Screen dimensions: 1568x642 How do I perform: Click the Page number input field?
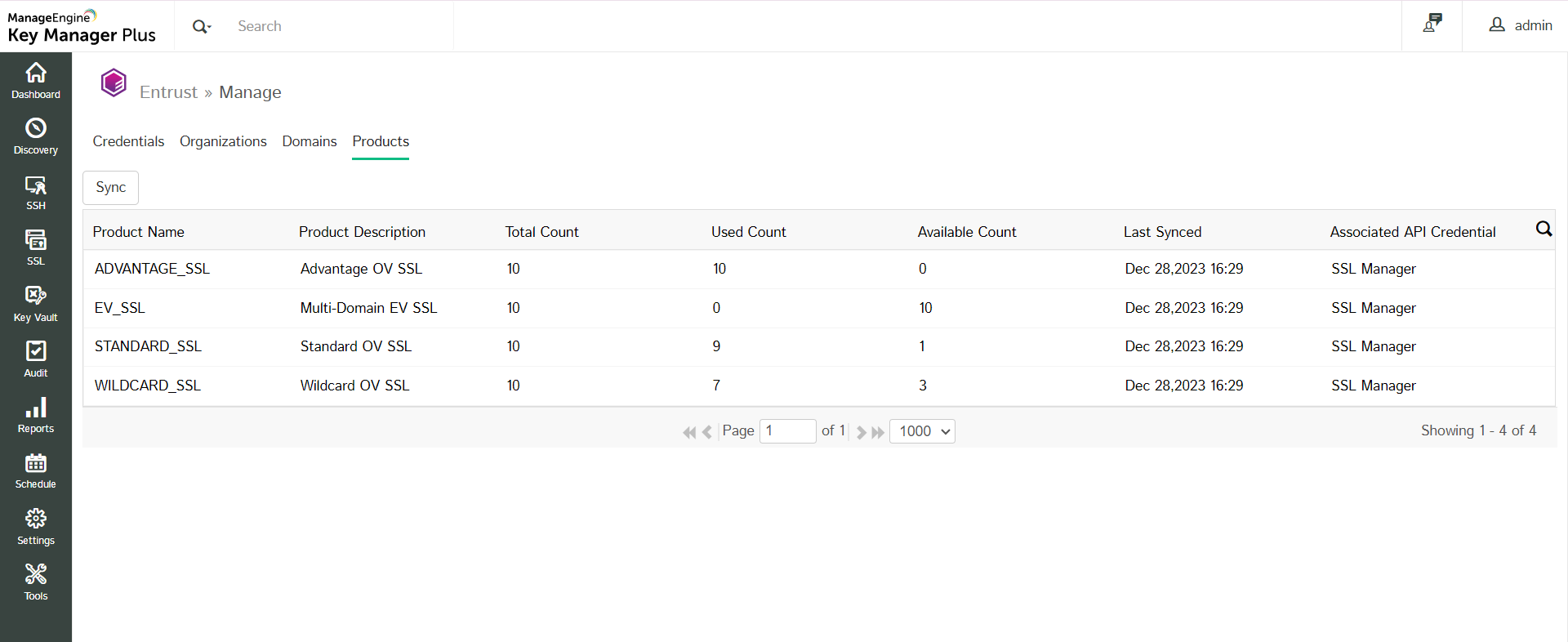(788, 431)
